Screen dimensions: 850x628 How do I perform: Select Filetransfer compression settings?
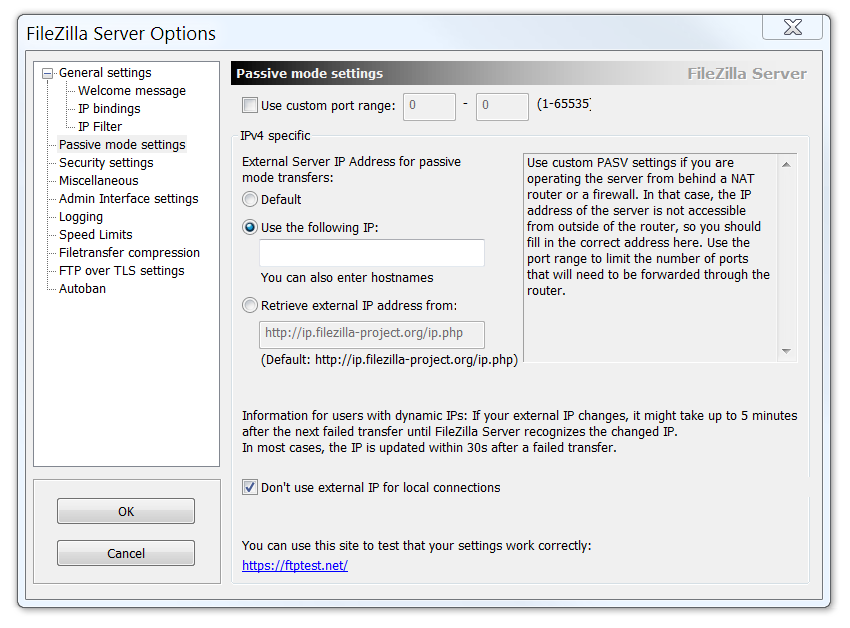click(129, 252)
